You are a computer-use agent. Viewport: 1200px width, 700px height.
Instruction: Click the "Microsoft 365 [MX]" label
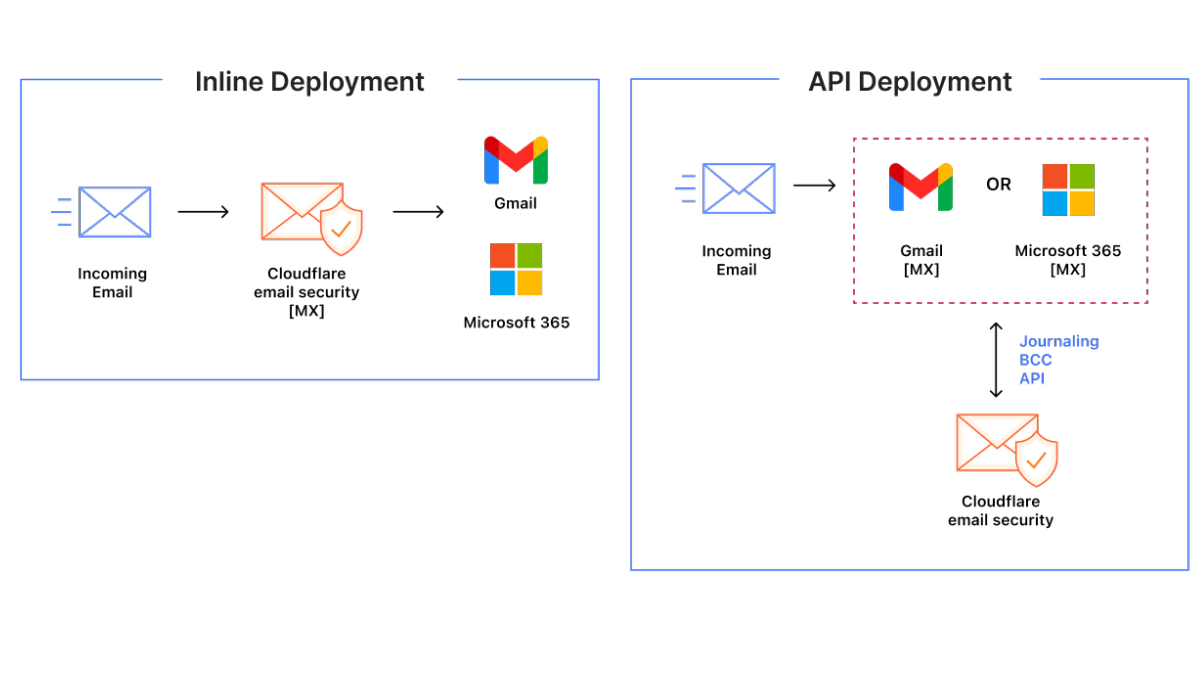pos(1068,260)
